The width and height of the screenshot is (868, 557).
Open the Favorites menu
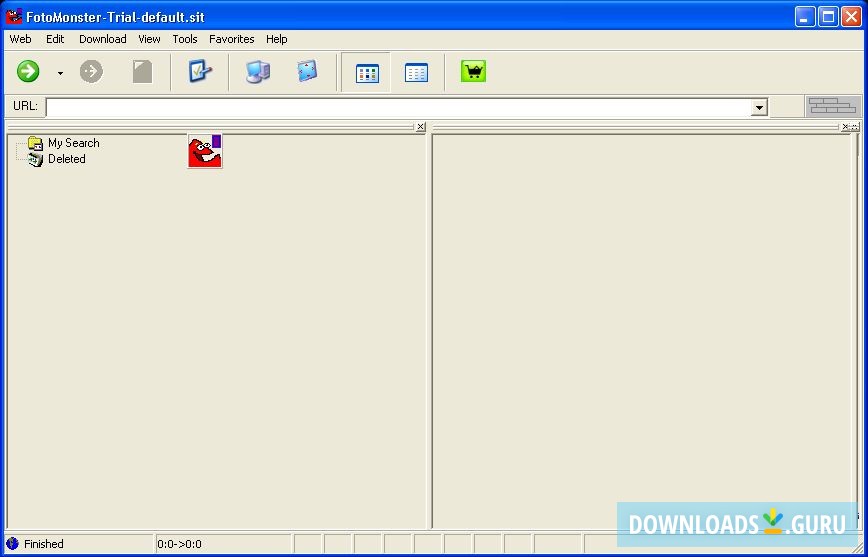[231, 39]
